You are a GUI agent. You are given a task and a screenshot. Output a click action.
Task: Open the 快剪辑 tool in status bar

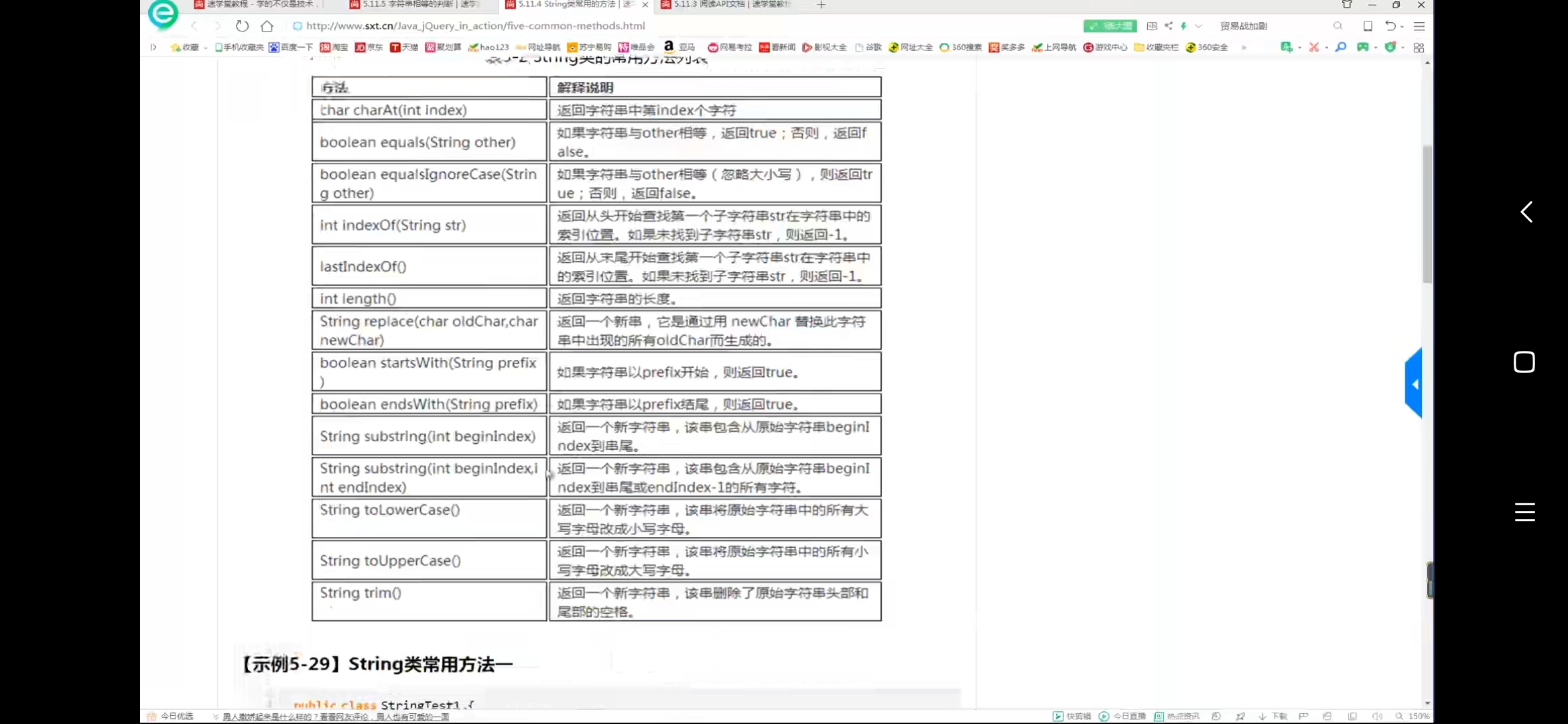1077,716
